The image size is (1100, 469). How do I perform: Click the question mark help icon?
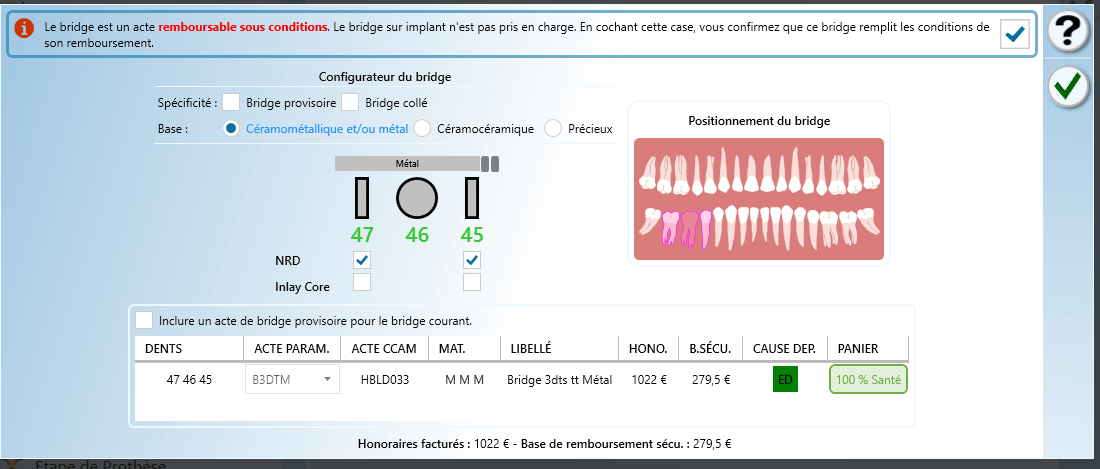click(x=1067, y=32)
